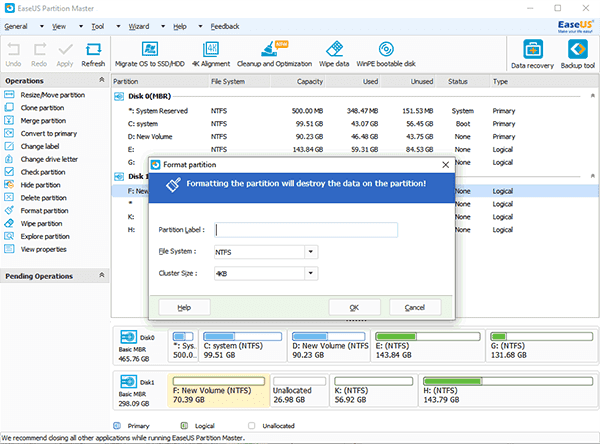The width and height of the screenshot is (600, 444).
Task: Select Change label operation
Action: pyautogui.click(x=32, y=146)
